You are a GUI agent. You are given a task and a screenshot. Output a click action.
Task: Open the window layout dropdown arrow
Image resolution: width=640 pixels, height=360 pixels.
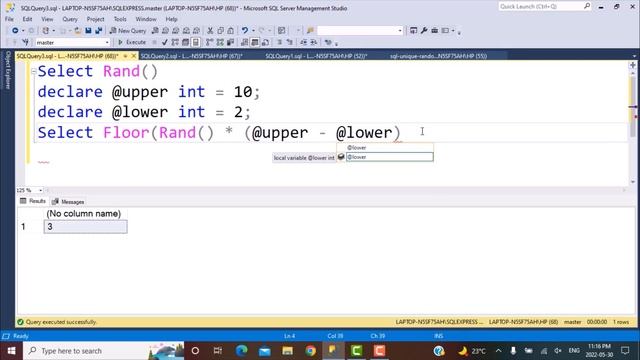[453, 31]
